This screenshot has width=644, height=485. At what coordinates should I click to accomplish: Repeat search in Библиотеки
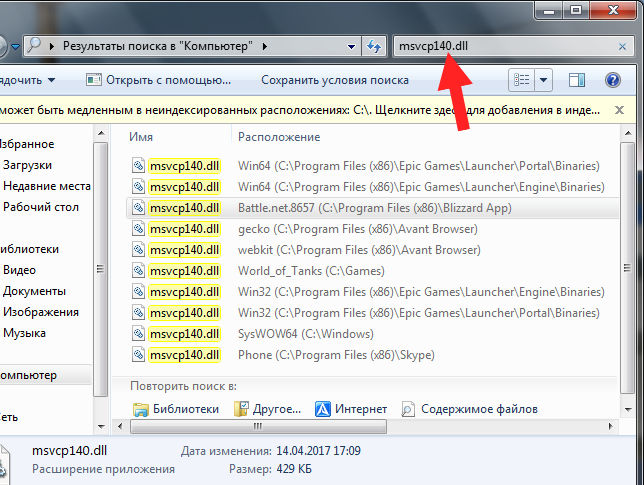click(x=176, y=409)
